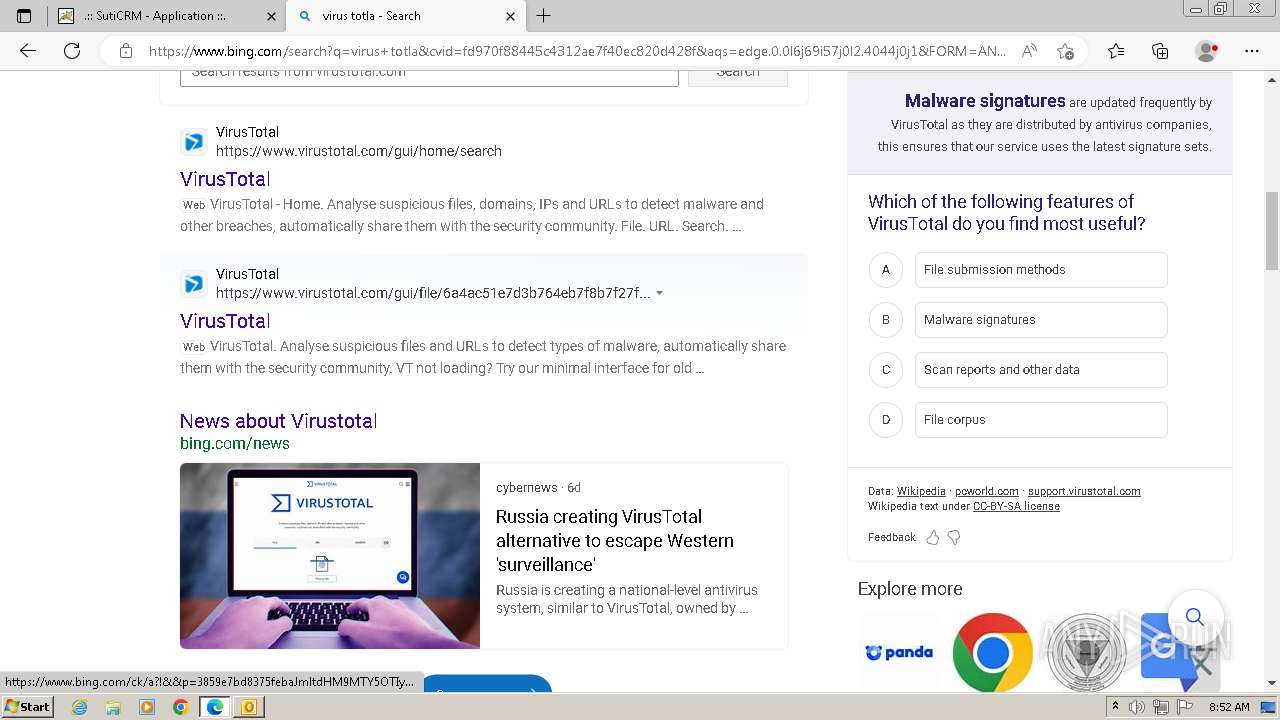Open the Windows Start menu
The width and height of the screenshot is (1280, 720).
[28, 707]
